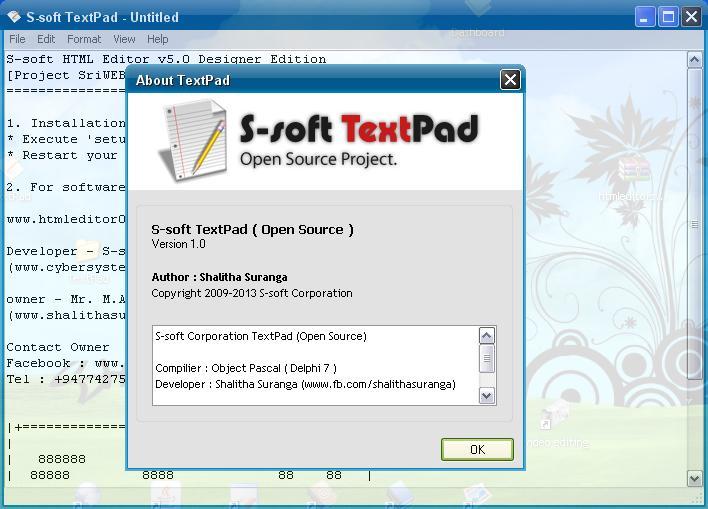Click the up arrow of info box scrollbar
The image size is (708, 509).
(x=486, y=336)
